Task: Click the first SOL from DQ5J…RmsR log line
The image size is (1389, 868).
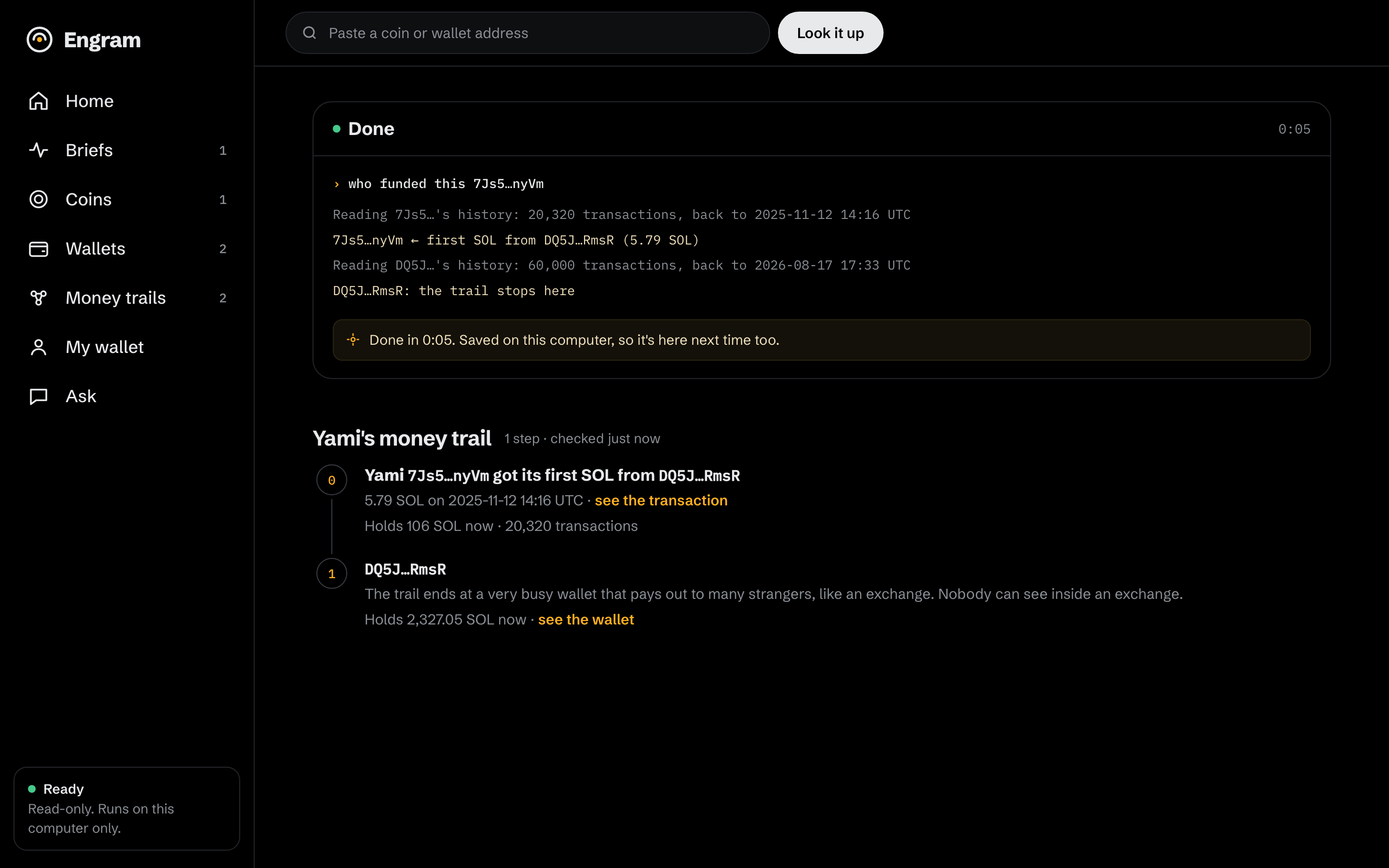Action: click(x=516, y=240)
